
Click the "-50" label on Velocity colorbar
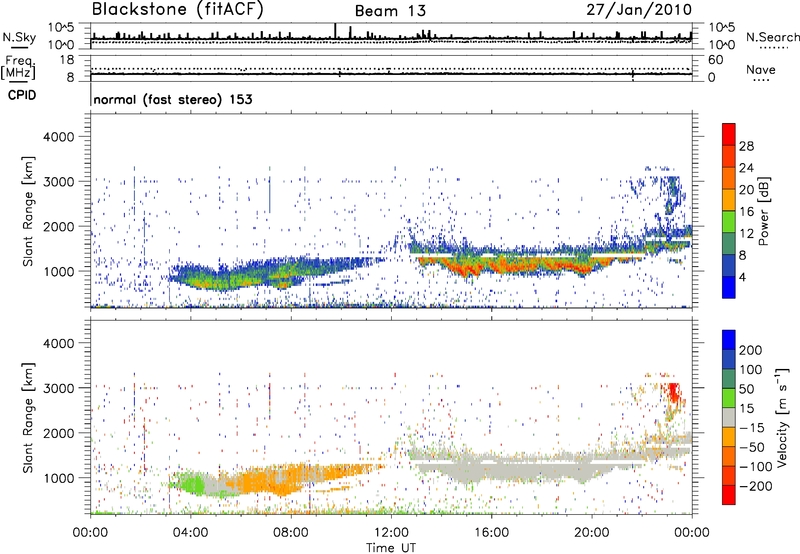(752, 448)
